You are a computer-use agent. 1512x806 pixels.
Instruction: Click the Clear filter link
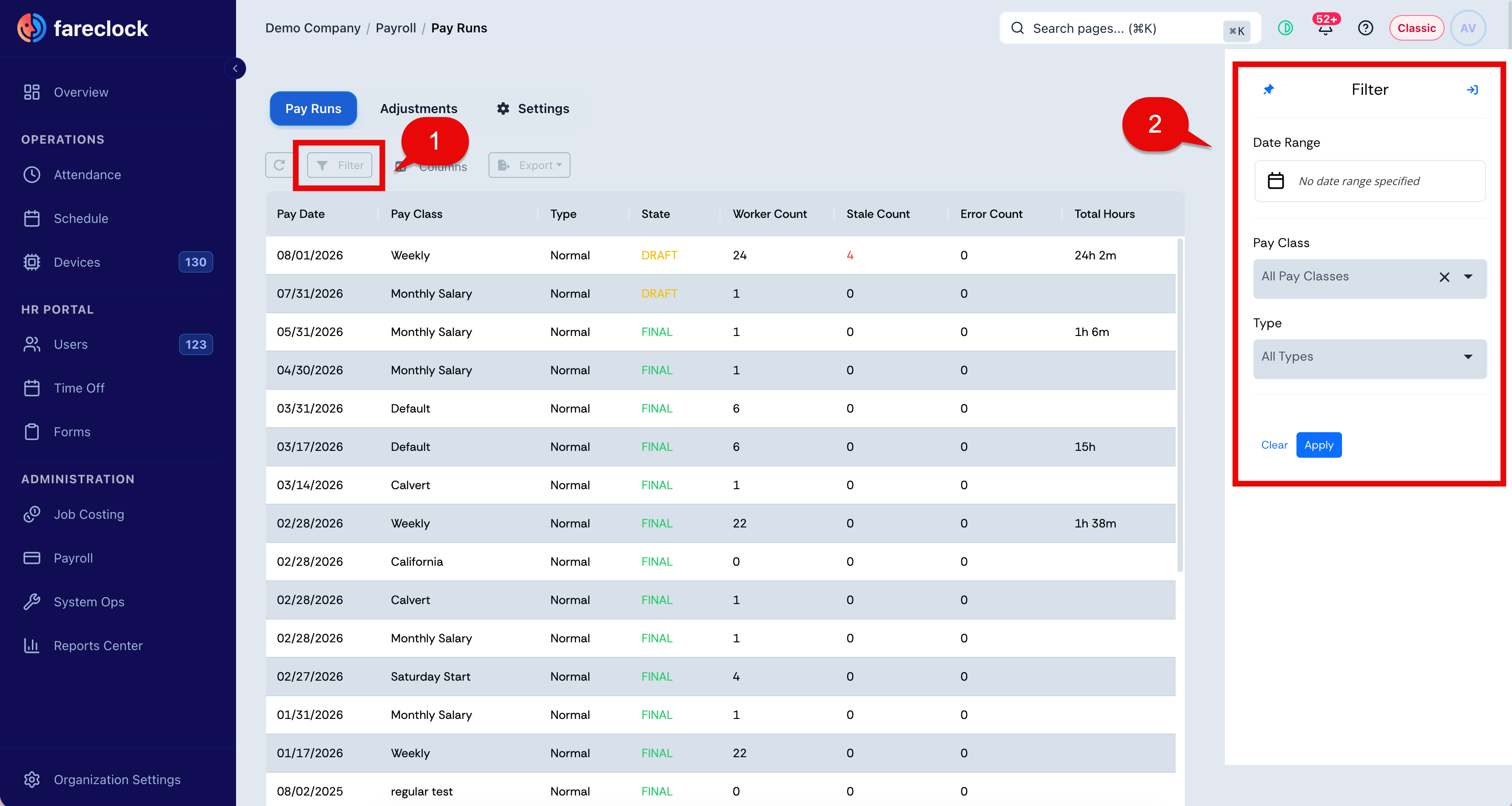(1274, 445)
